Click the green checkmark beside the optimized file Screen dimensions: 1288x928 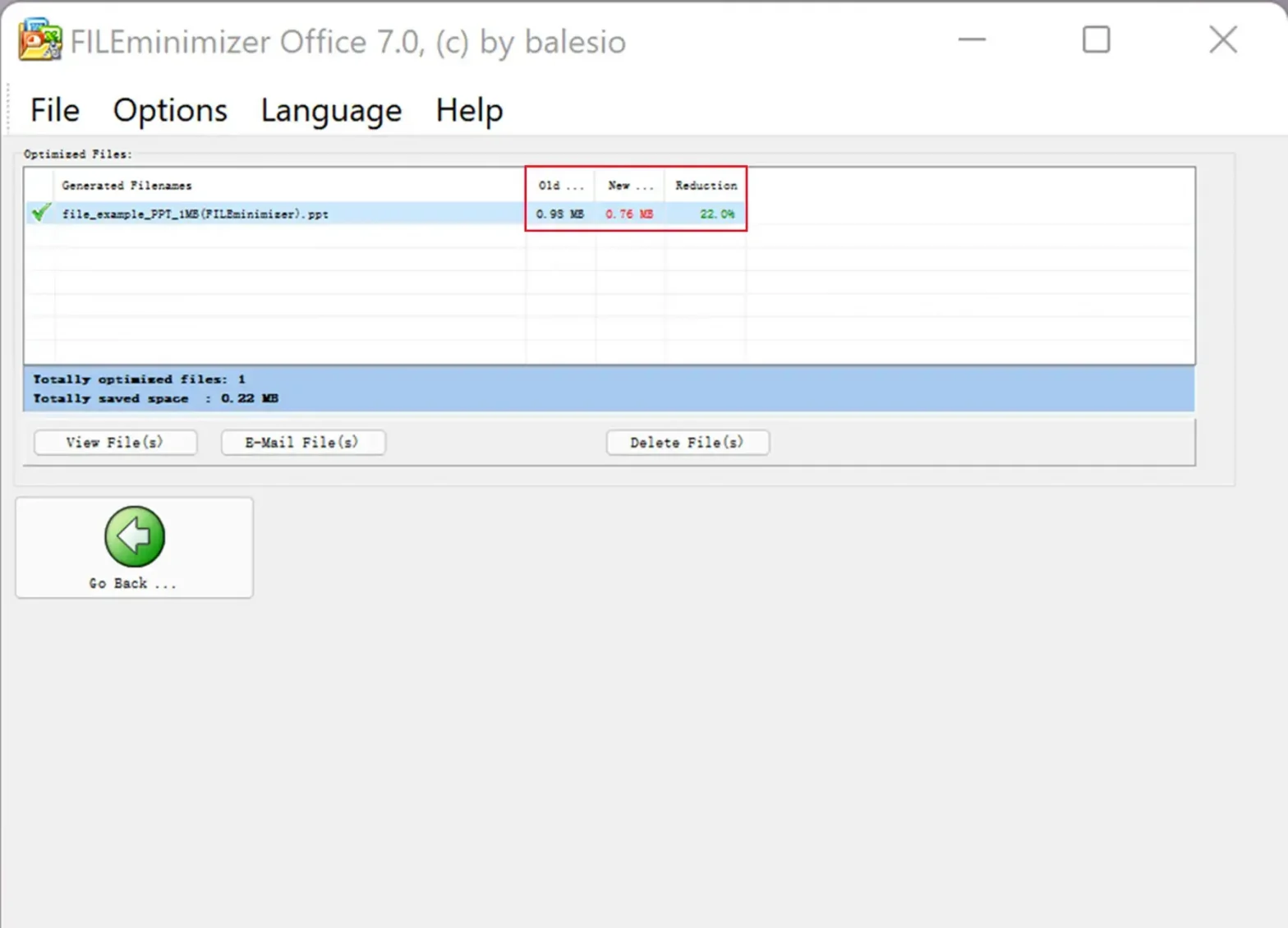tap(40, 214)
